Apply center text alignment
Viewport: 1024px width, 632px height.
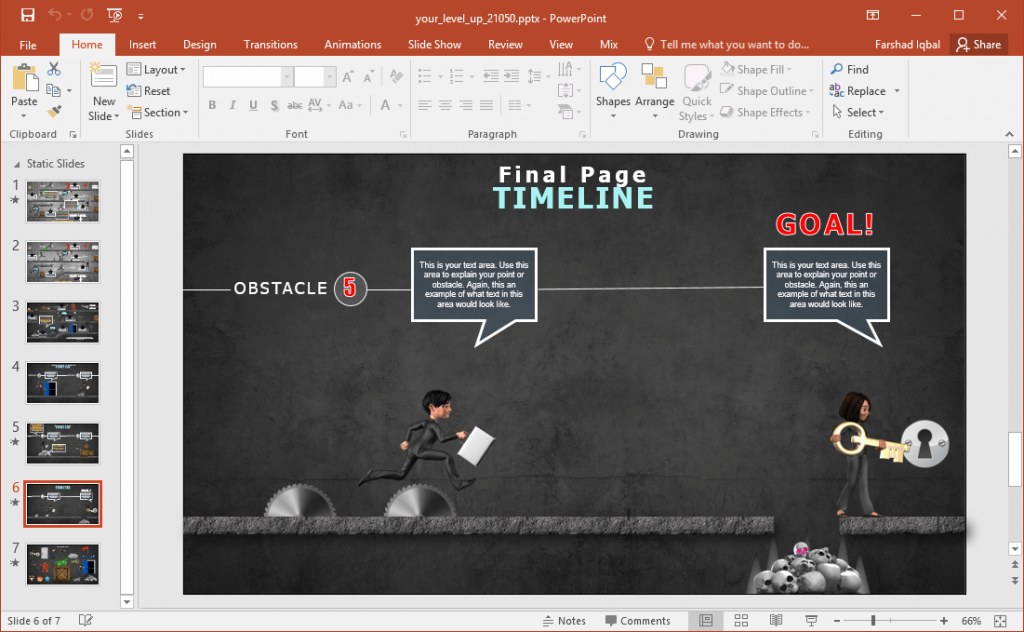pyautogui.click(x=444, y=105)
